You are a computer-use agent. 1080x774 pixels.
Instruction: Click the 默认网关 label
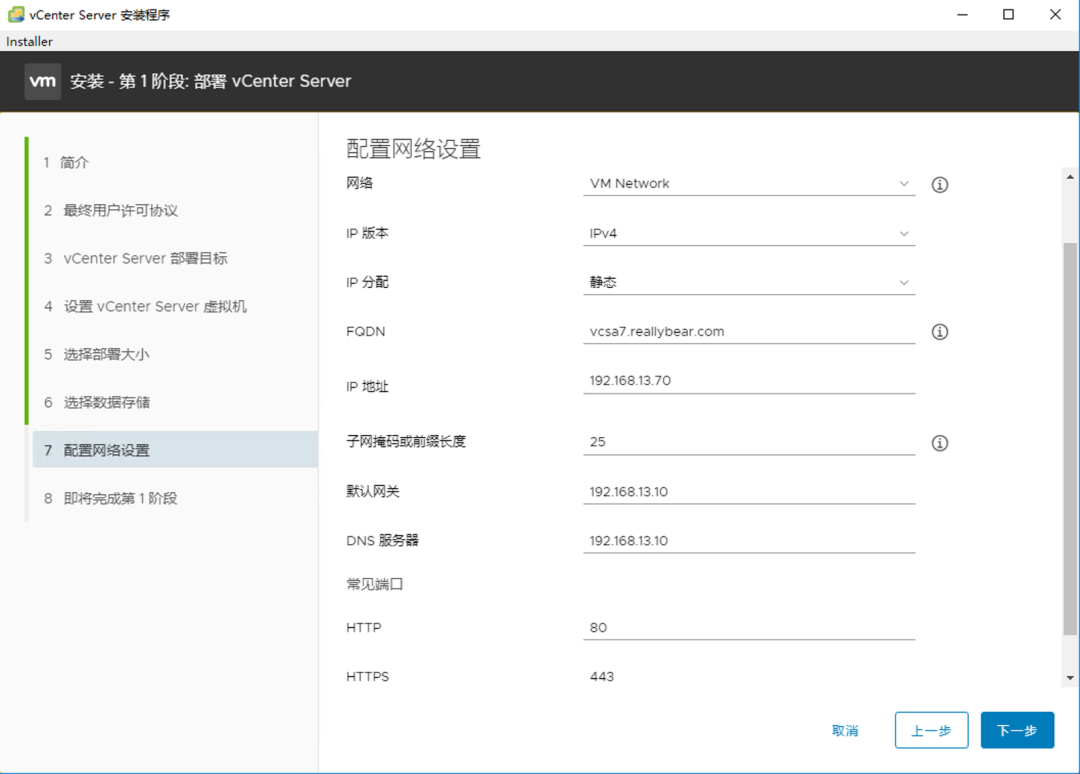pos(373,491)
